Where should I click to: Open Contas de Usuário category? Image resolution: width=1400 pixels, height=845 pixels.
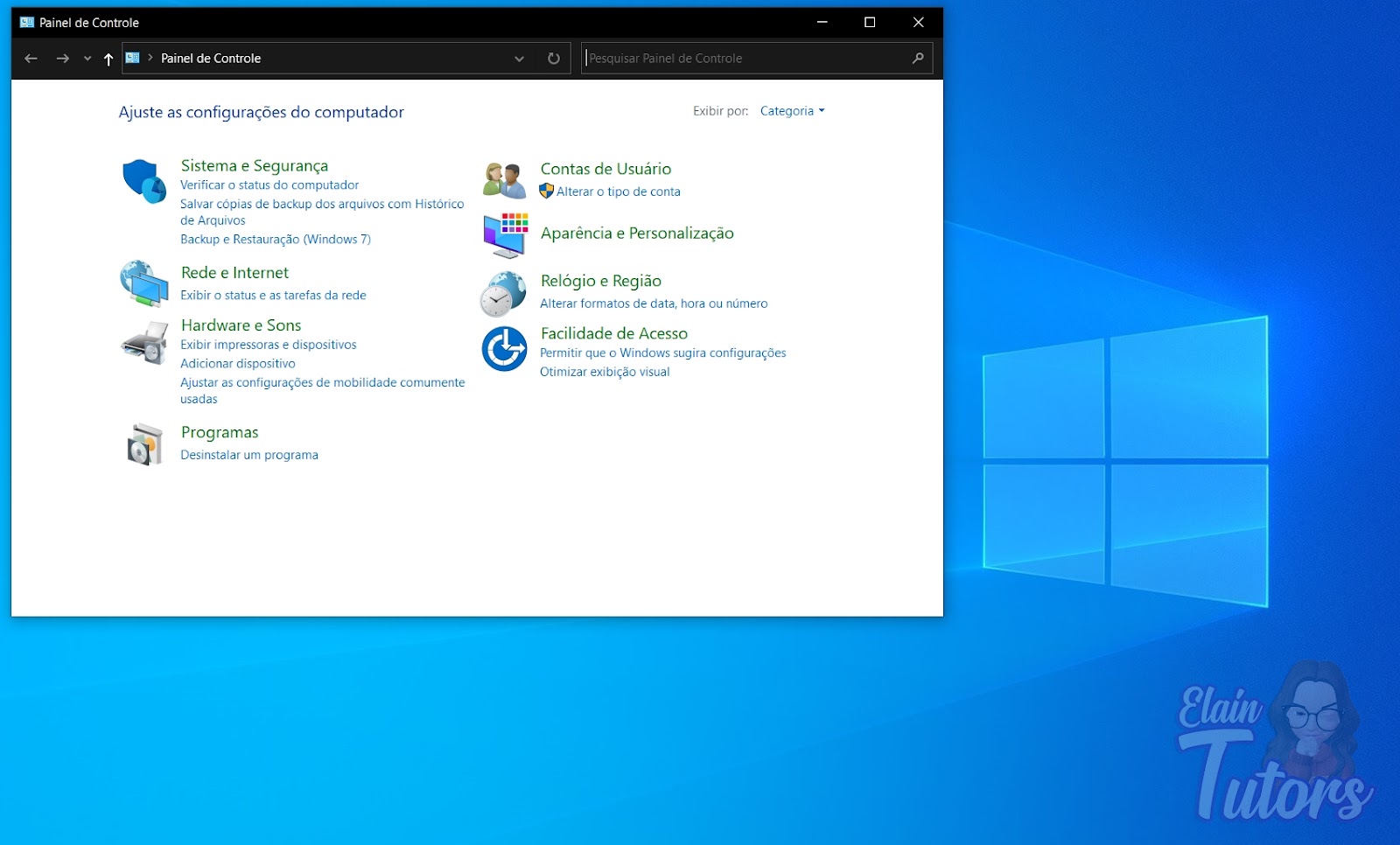(x=605, y=169)
